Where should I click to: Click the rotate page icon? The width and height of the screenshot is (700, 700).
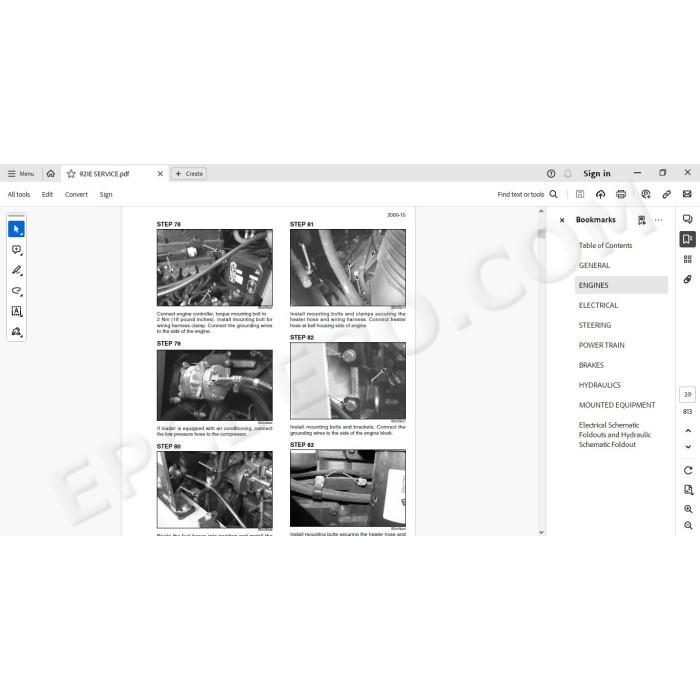pos(688,470)
